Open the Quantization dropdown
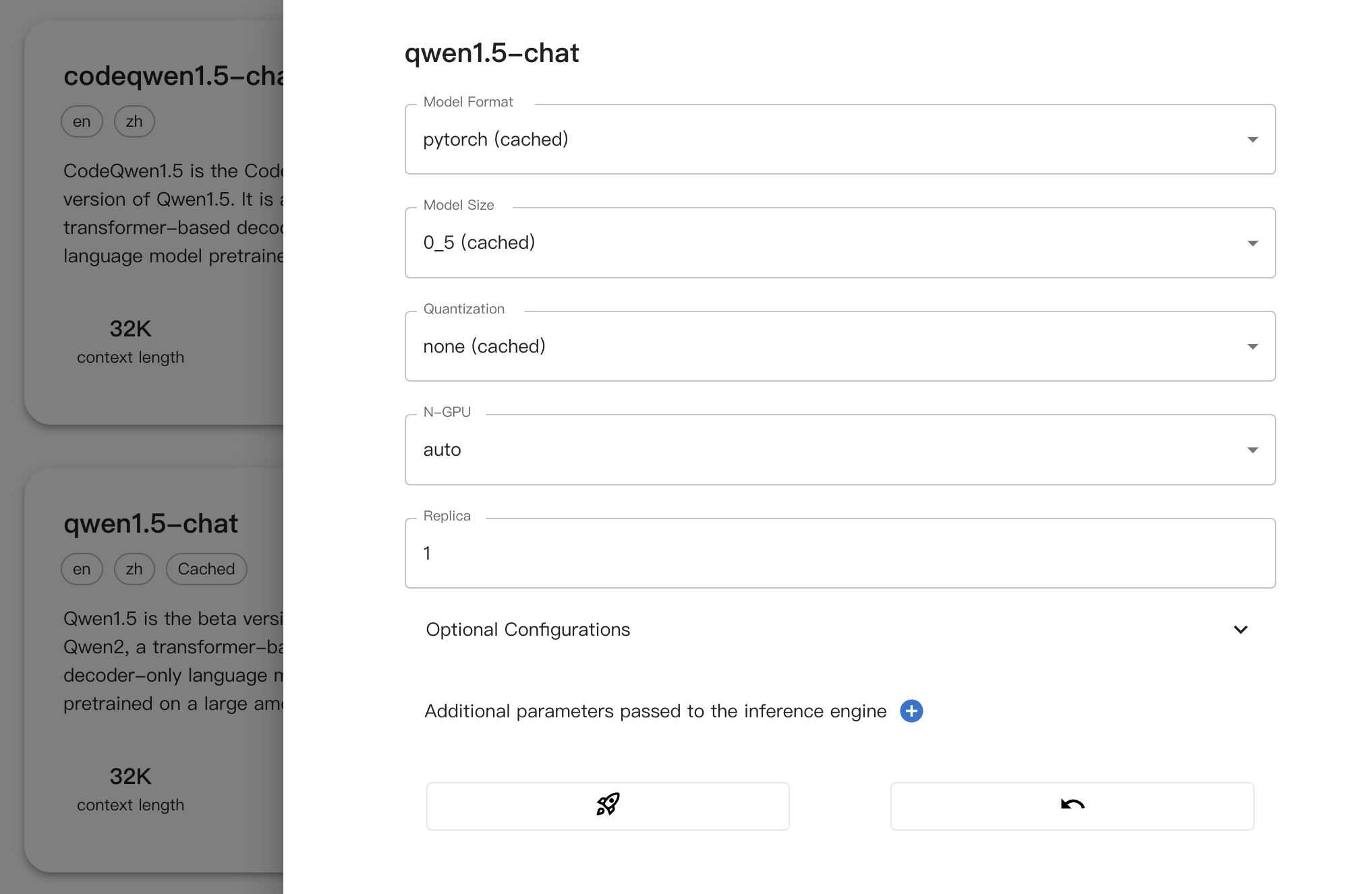 pos(839,347)
